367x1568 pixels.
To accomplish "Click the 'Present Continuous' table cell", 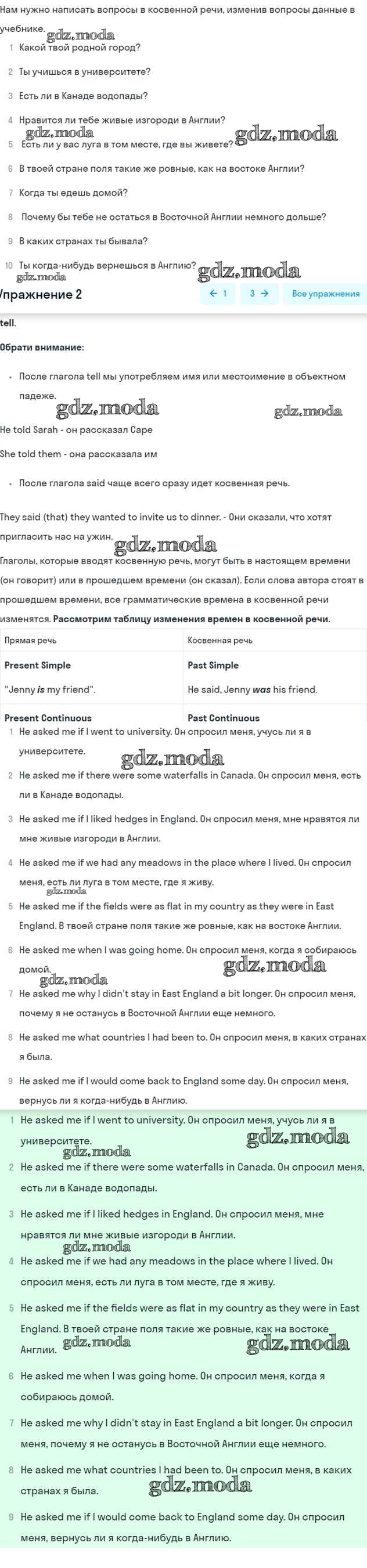I will click(x=48, y=718).
